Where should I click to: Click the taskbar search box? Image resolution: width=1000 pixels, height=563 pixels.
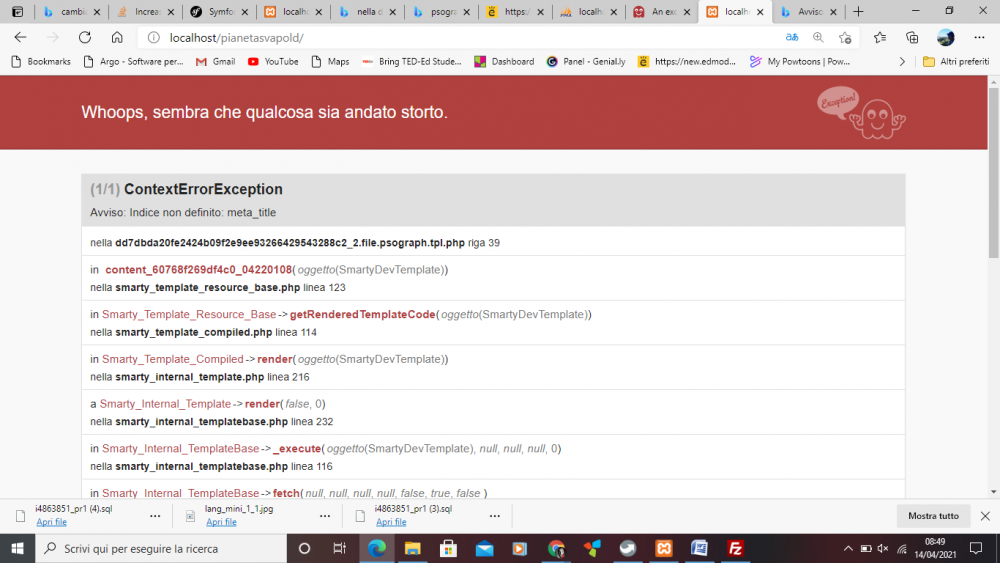pyautogui.click(x=161, y=548)
